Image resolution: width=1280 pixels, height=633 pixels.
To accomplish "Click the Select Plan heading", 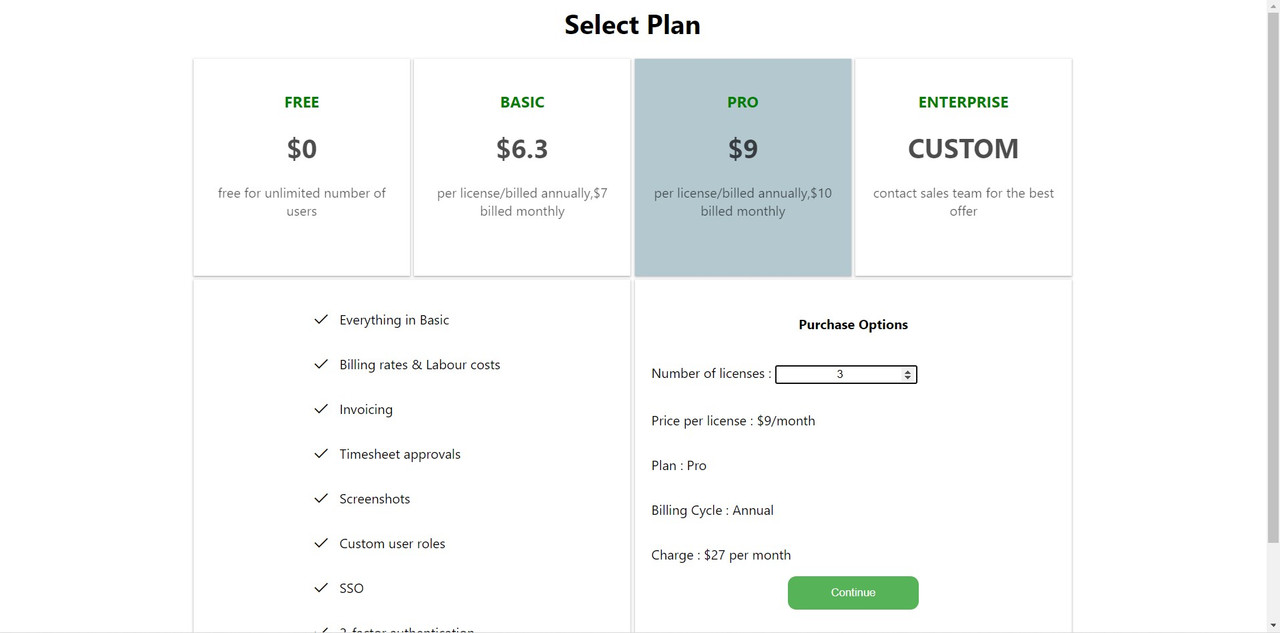I will (632, 25).
